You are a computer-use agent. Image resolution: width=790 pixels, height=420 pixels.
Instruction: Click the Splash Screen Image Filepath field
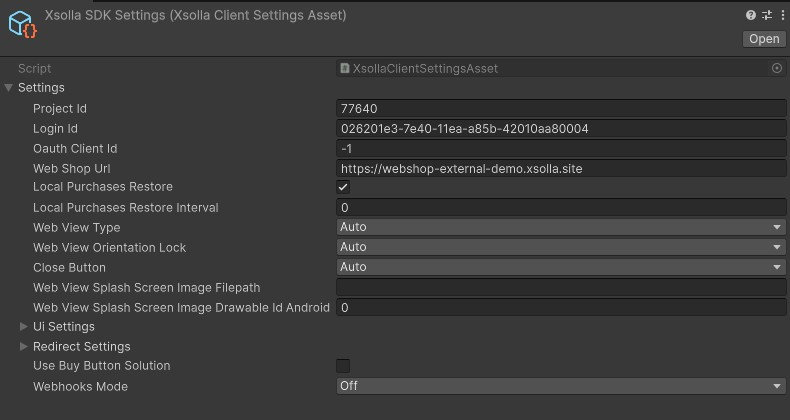coord(561,288)
